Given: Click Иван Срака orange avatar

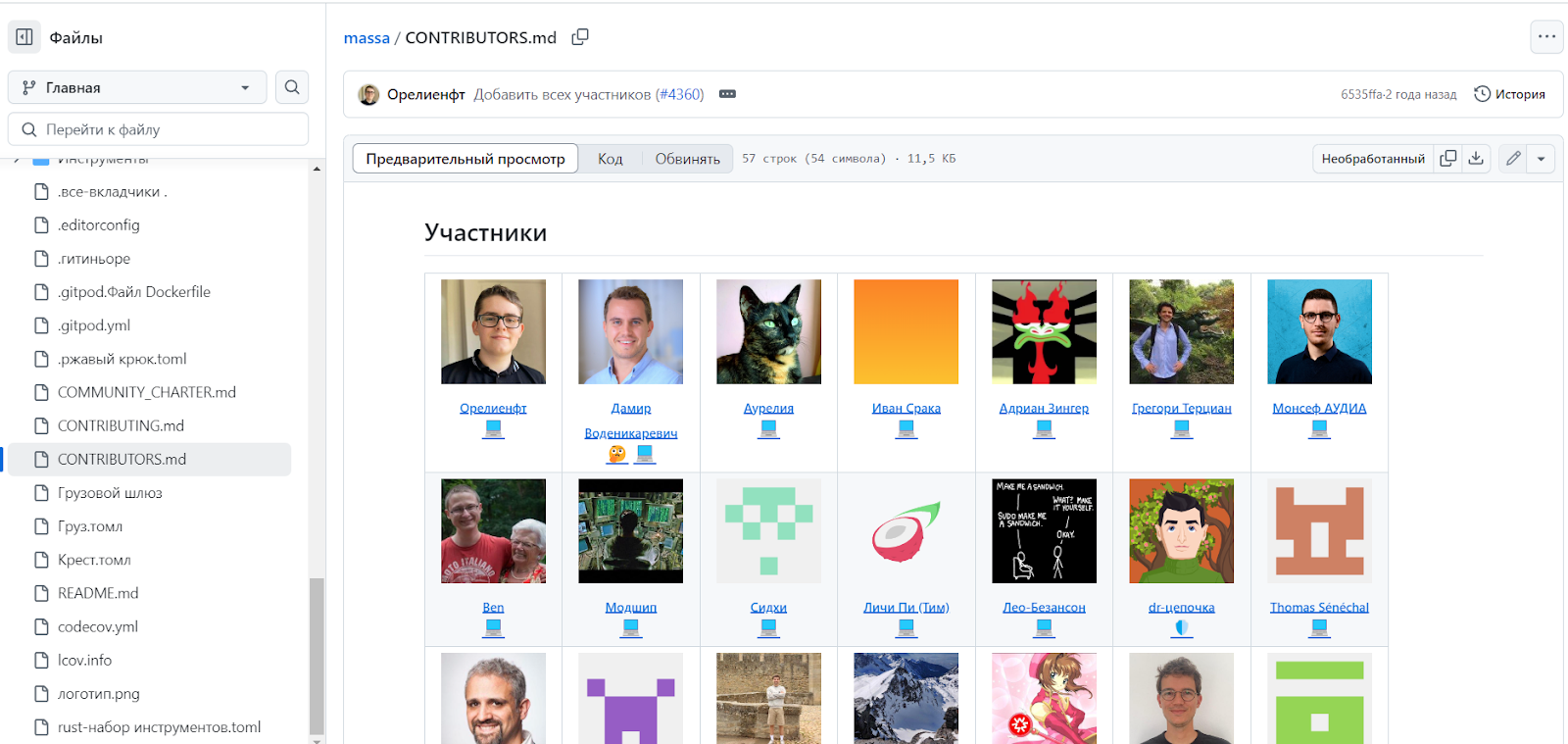Looking at the screenshot, I should [906, 331].
